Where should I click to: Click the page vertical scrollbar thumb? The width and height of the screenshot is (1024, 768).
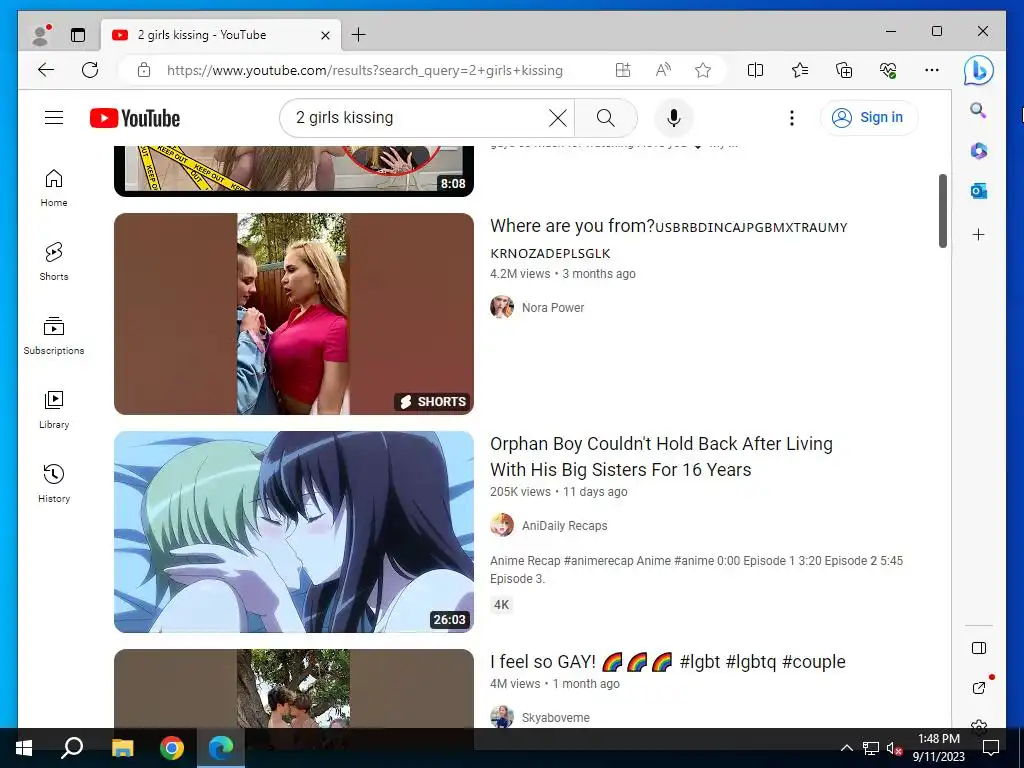(942, 210)
